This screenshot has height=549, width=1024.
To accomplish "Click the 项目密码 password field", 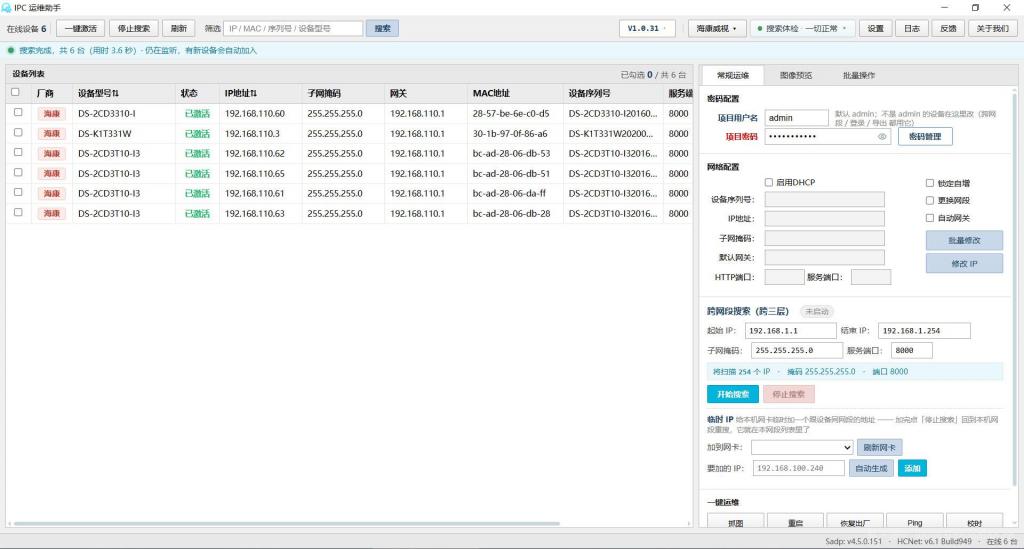I will point(827,136).
